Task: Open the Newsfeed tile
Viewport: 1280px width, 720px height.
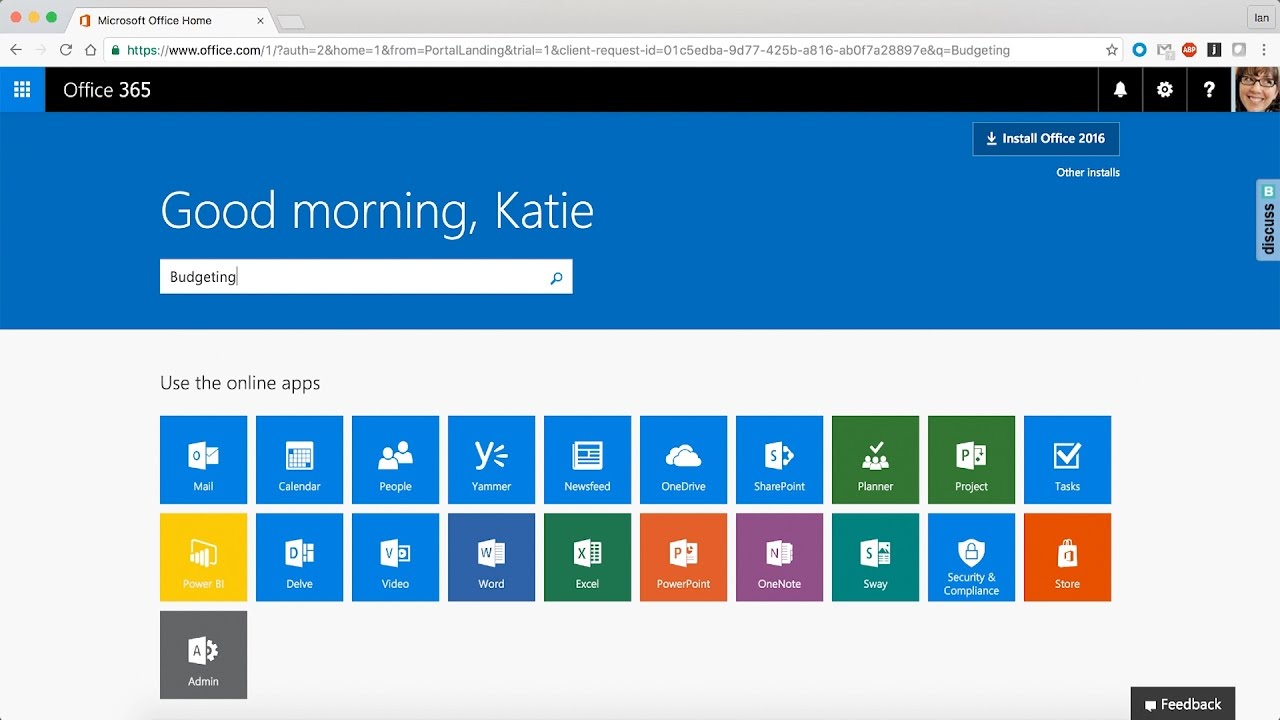Action: (587, 459)
